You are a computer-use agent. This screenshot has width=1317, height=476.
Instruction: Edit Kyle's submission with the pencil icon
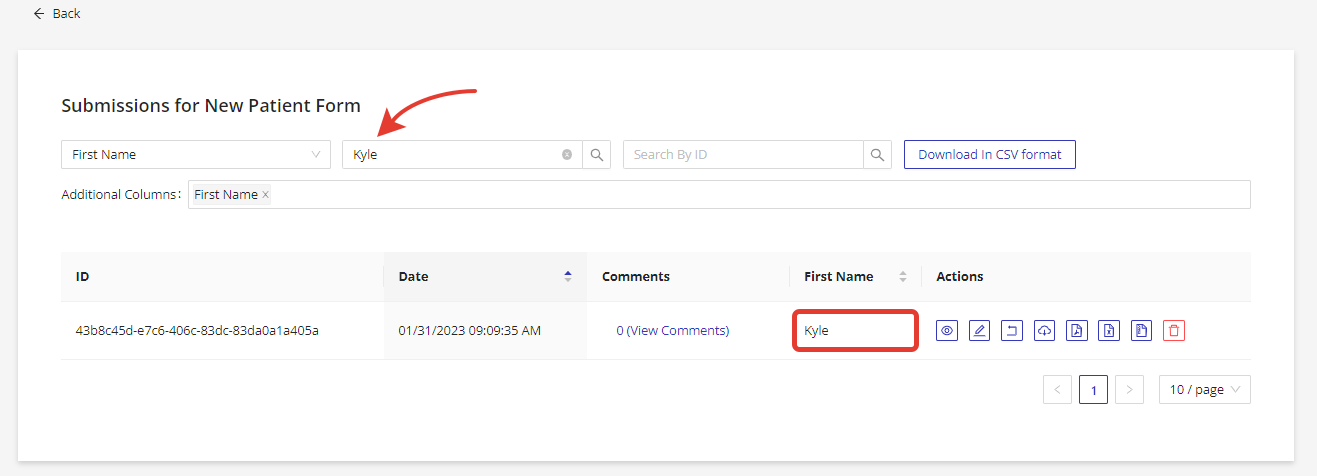(979, 330)
